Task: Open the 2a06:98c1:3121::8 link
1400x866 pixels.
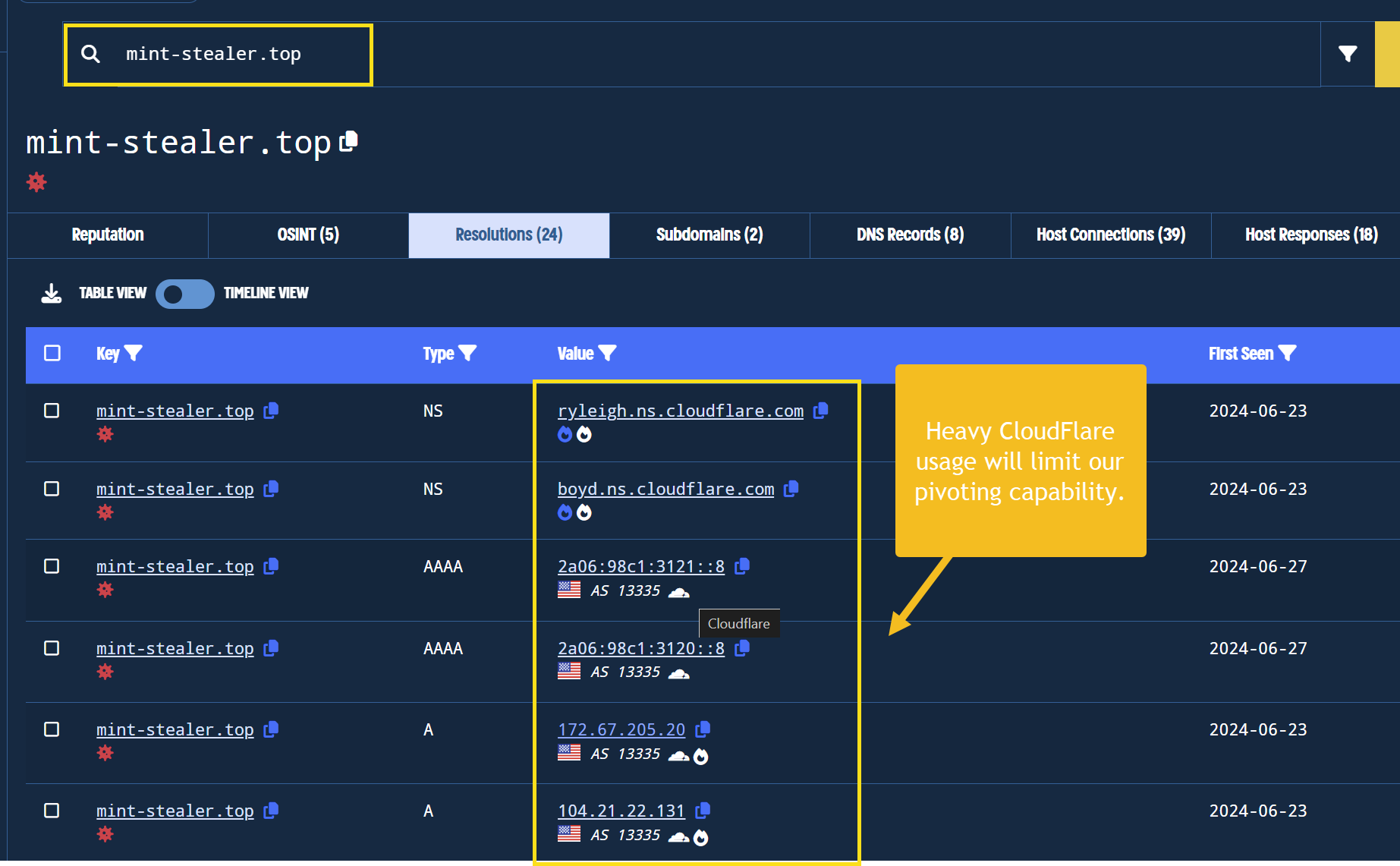Action: [x=641, y=566]
